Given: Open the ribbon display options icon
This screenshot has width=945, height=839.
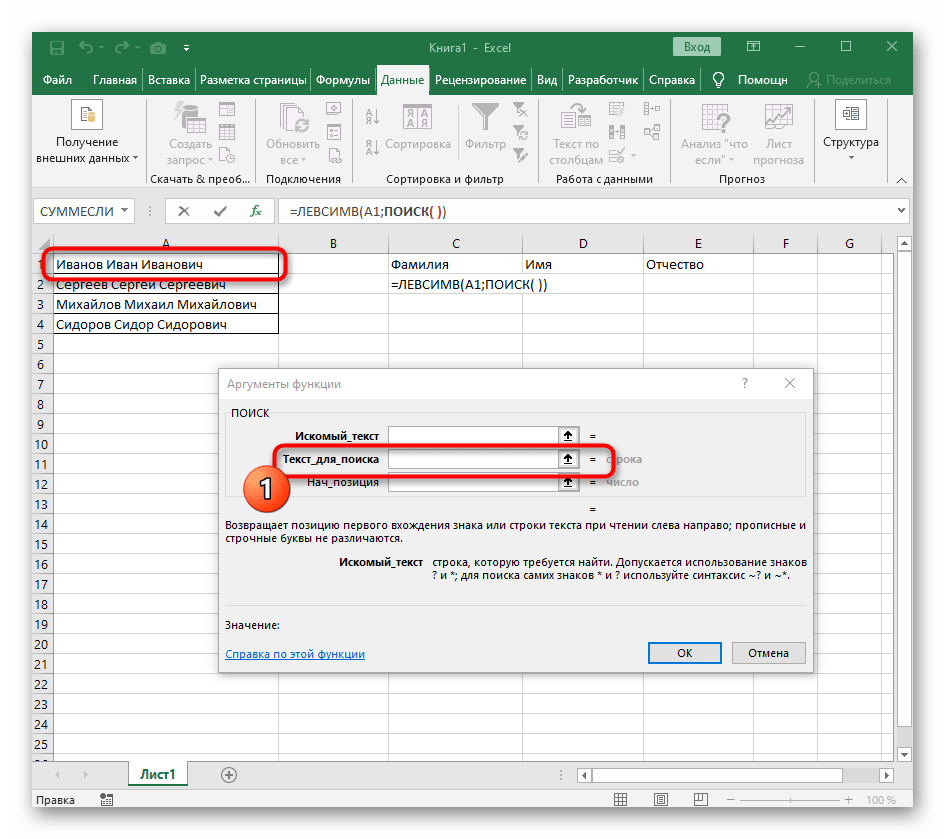Looking at the screenshot, I should (x=753, y=46).
